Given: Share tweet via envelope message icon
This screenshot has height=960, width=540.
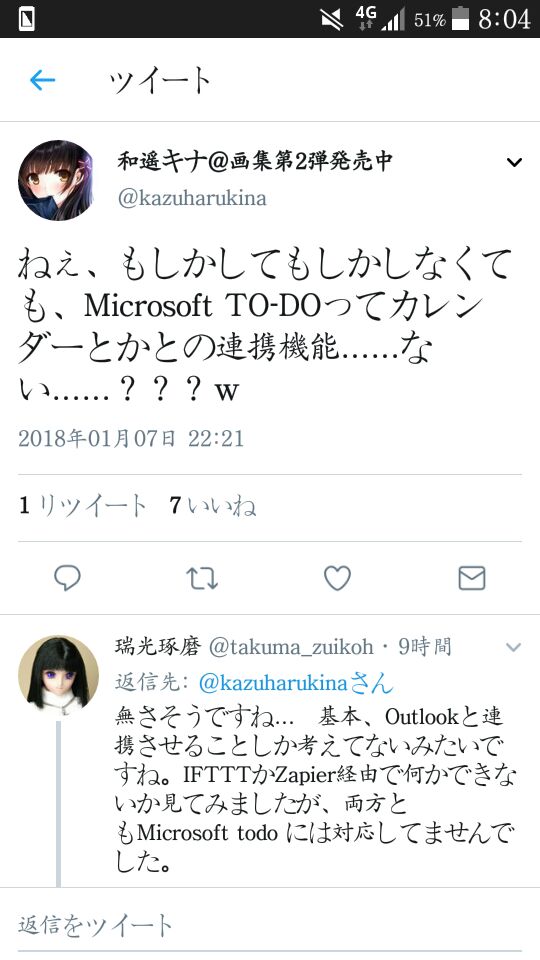Looking at the screenshot, I should point(472,578).
